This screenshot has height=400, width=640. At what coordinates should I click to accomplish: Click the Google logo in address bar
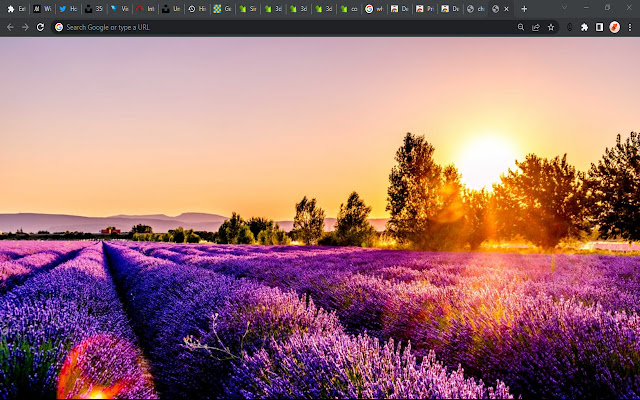[x=59, y=27]
